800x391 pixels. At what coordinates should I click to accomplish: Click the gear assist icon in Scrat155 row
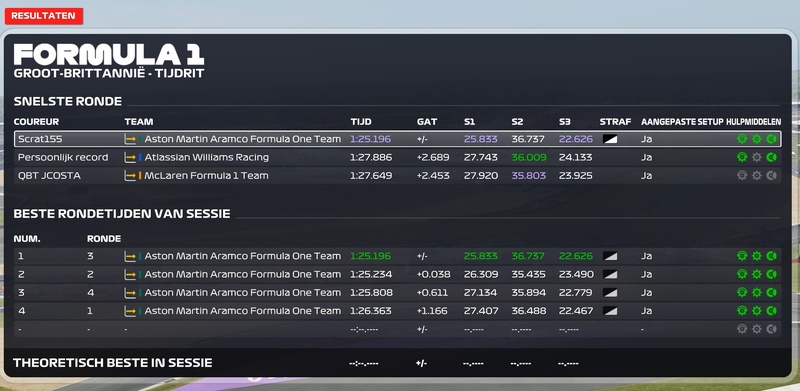pyautogui.click(x=757, y=139)
